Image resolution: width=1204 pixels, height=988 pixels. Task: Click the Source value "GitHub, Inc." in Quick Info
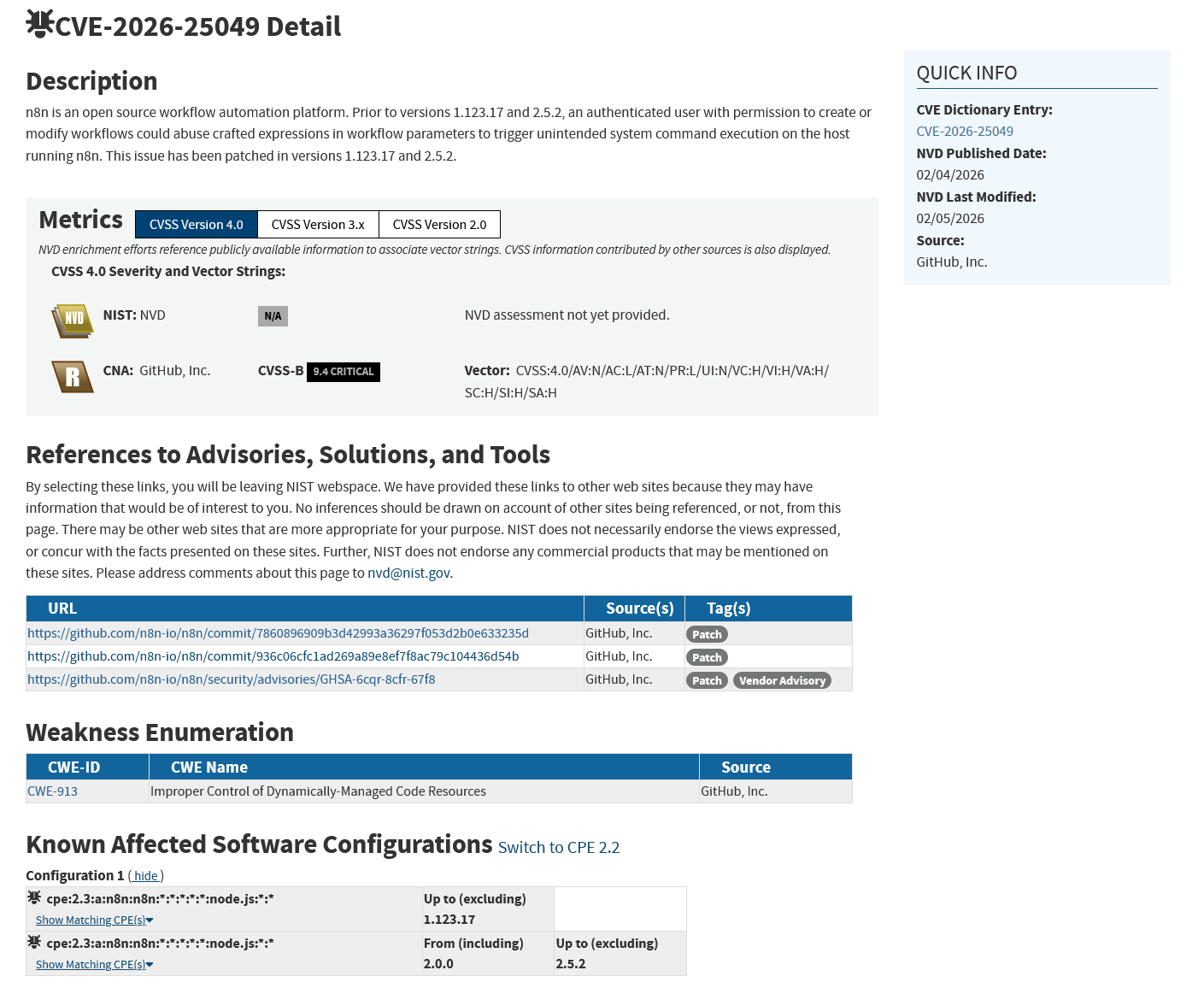point(952,262)
